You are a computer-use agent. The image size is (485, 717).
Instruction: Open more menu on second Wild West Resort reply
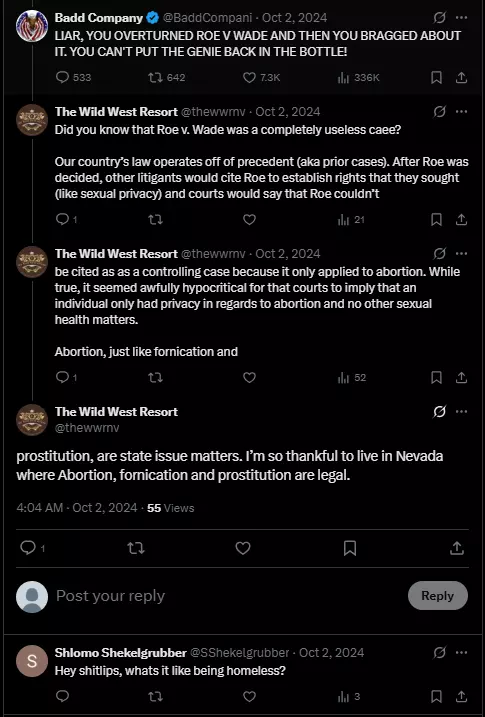462,253
